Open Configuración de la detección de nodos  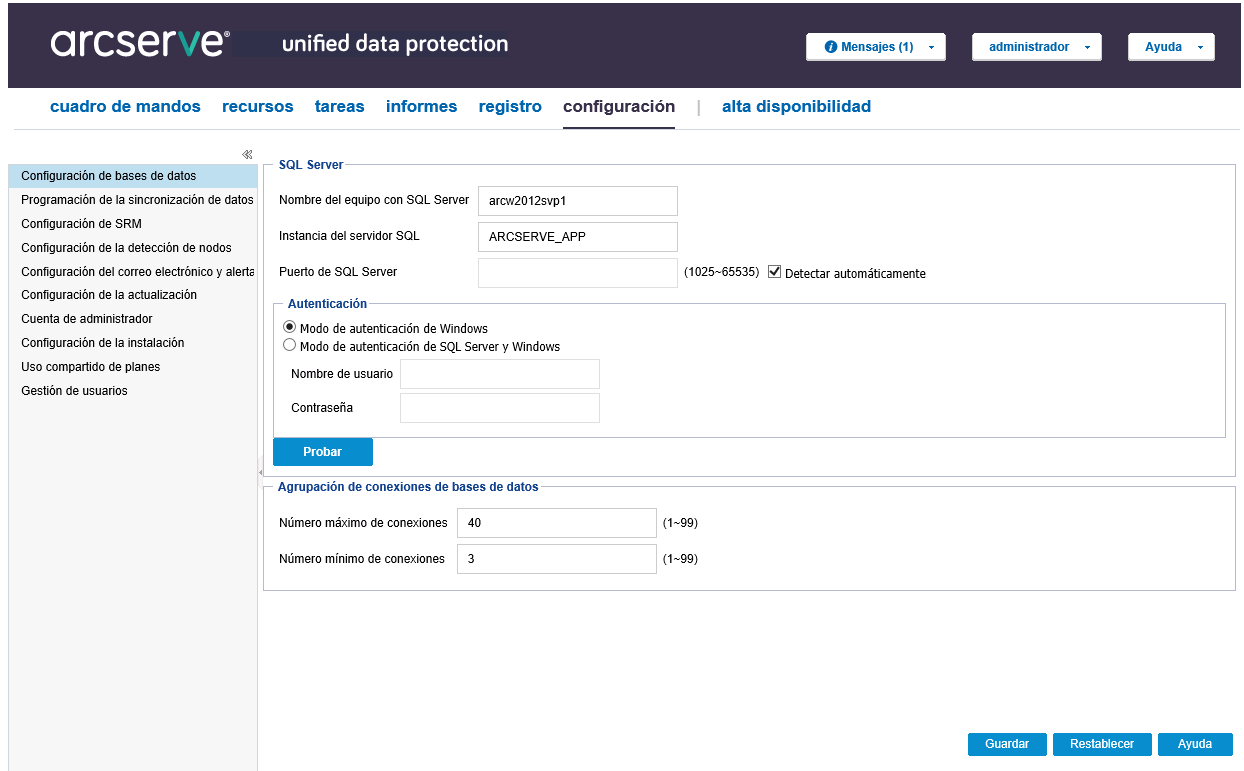(x=132, y=248)
